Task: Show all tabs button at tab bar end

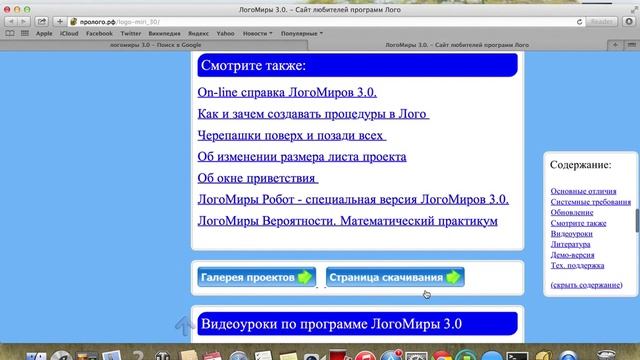Action: 631,45
